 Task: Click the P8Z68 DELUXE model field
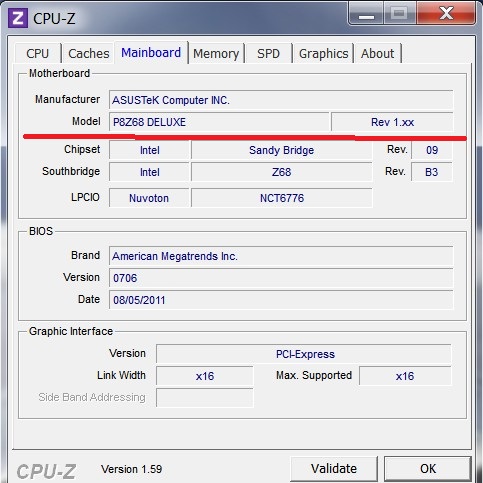point(219,122)
